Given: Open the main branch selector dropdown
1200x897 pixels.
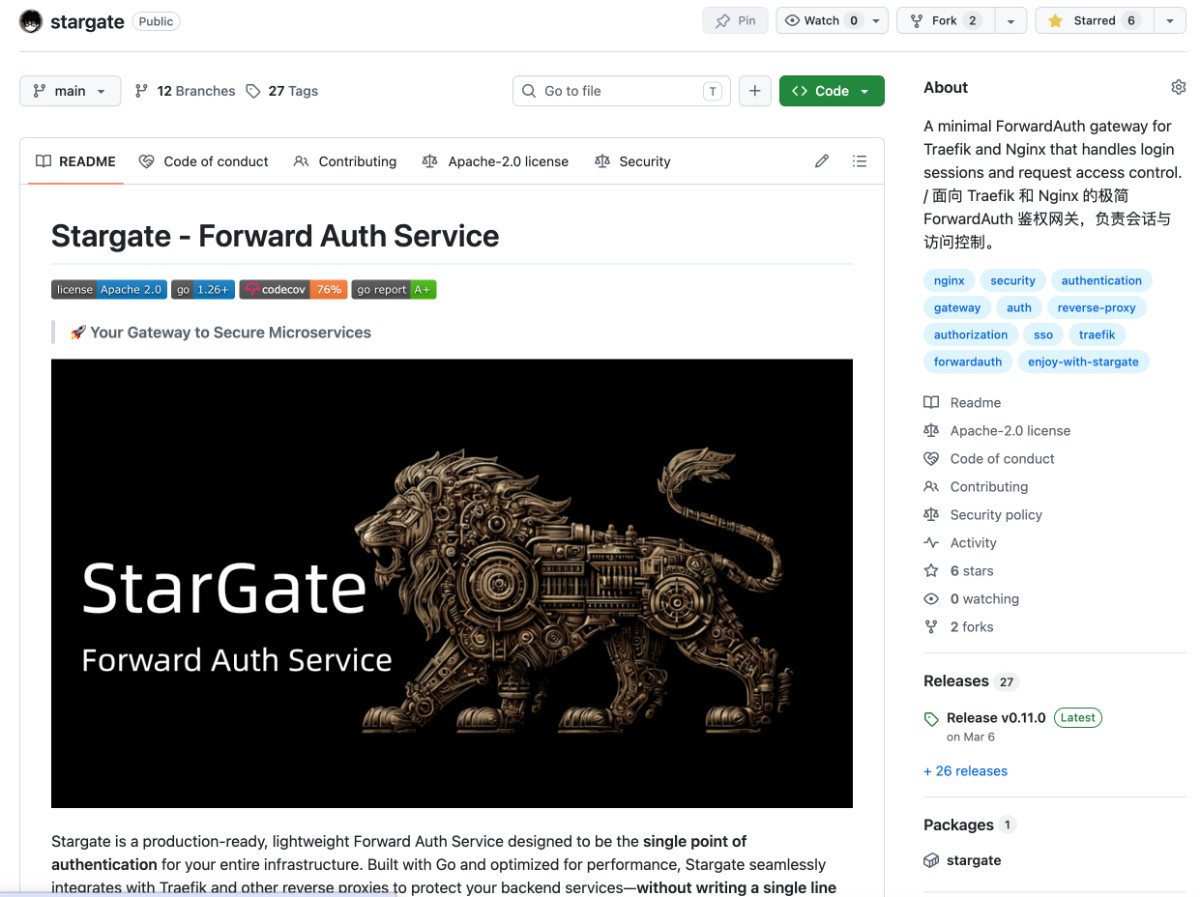Looking at the screenshot, I should [70, 91].
